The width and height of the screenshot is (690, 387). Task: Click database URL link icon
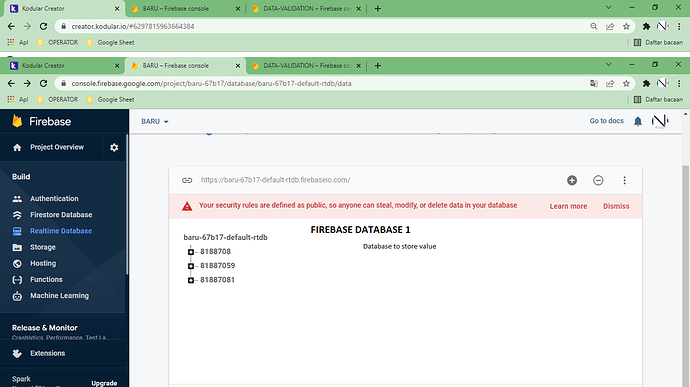[x=187, y=180]
